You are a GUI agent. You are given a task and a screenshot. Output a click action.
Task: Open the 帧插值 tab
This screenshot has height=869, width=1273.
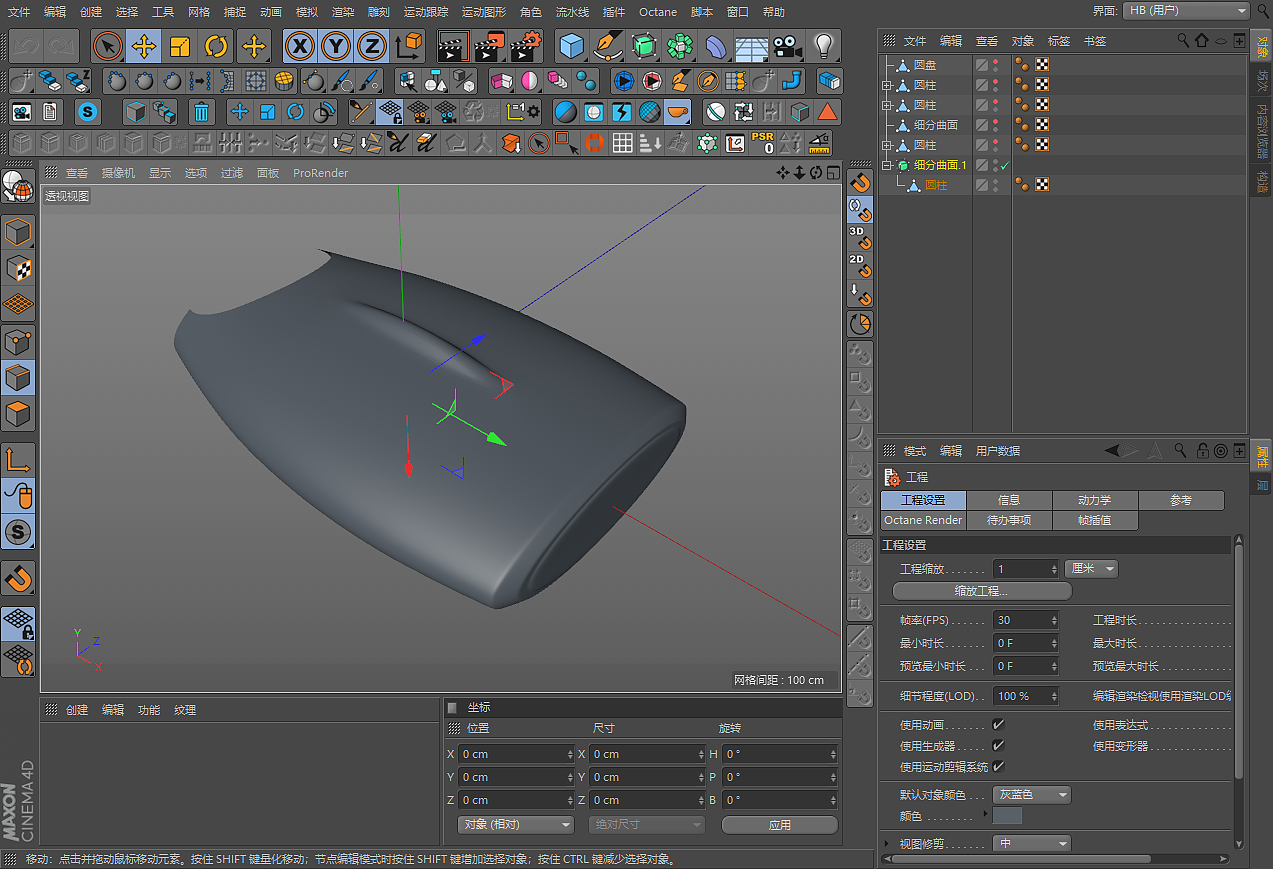(x=1094, y=520)
